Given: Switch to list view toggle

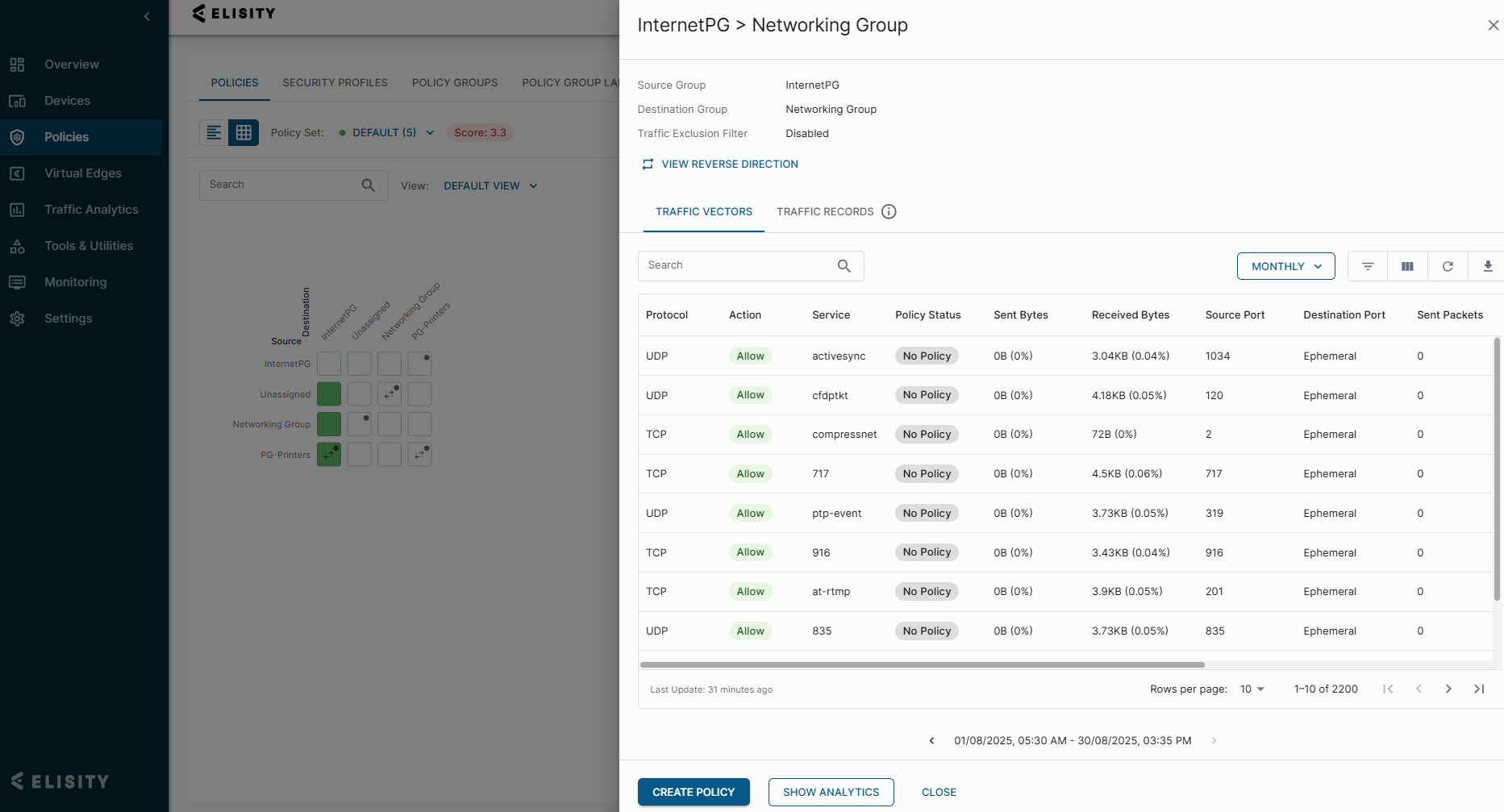Looking at the screenshot, I should coord(214,132).
